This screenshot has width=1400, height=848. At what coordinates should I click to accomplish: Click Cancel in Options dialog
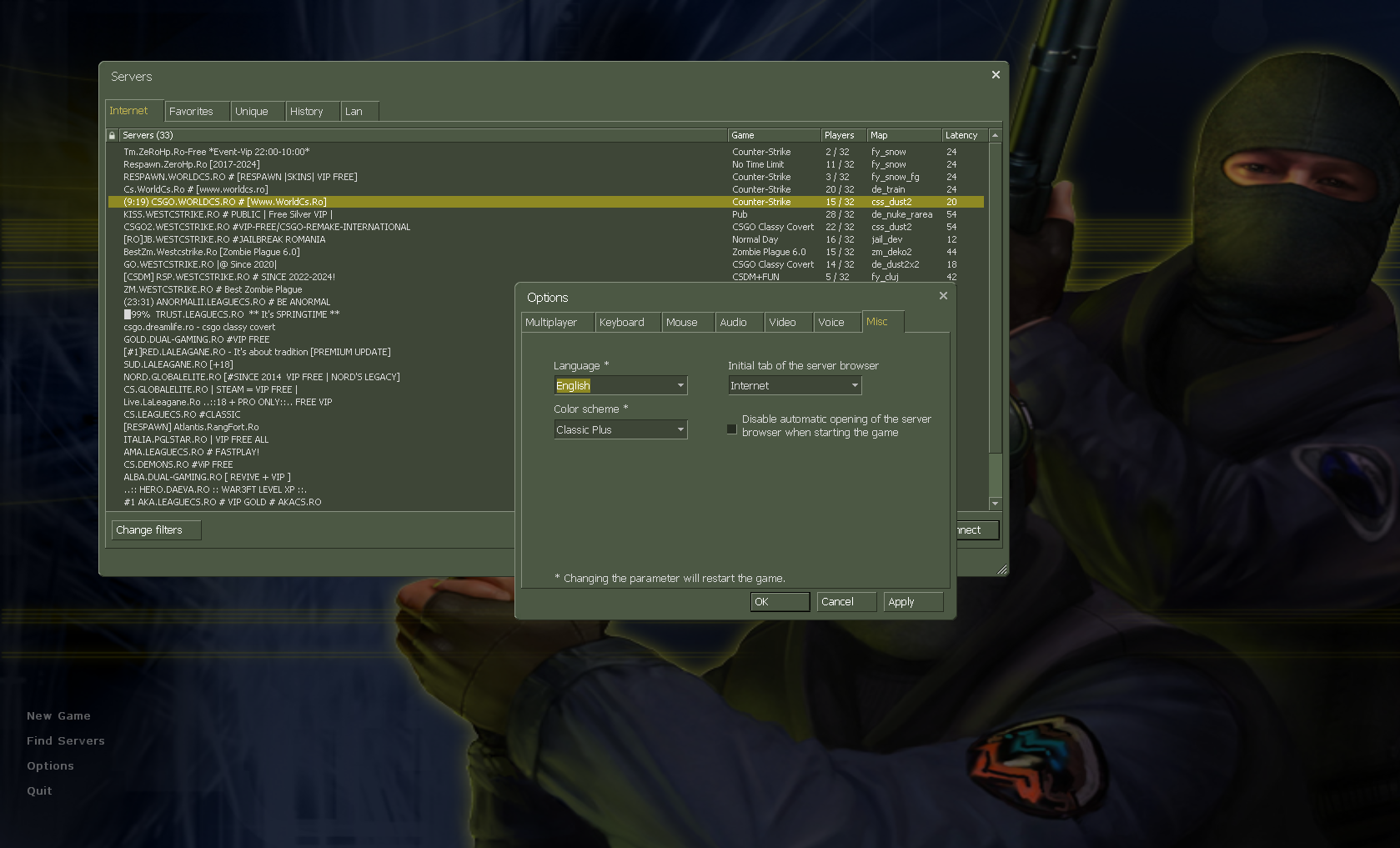tap(846, 602)
